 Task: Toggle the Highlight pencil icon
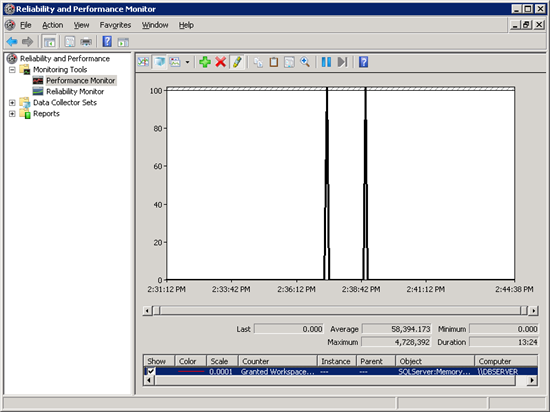click(x=237, y=62)
